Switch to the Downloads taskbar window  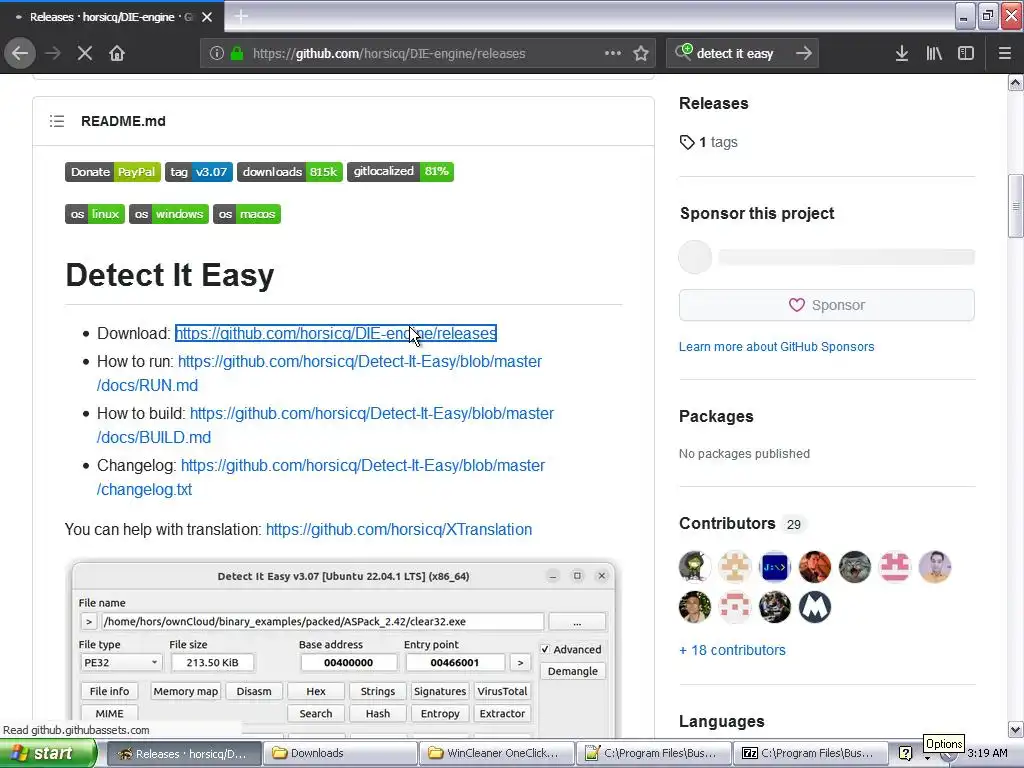click(338, 753)
